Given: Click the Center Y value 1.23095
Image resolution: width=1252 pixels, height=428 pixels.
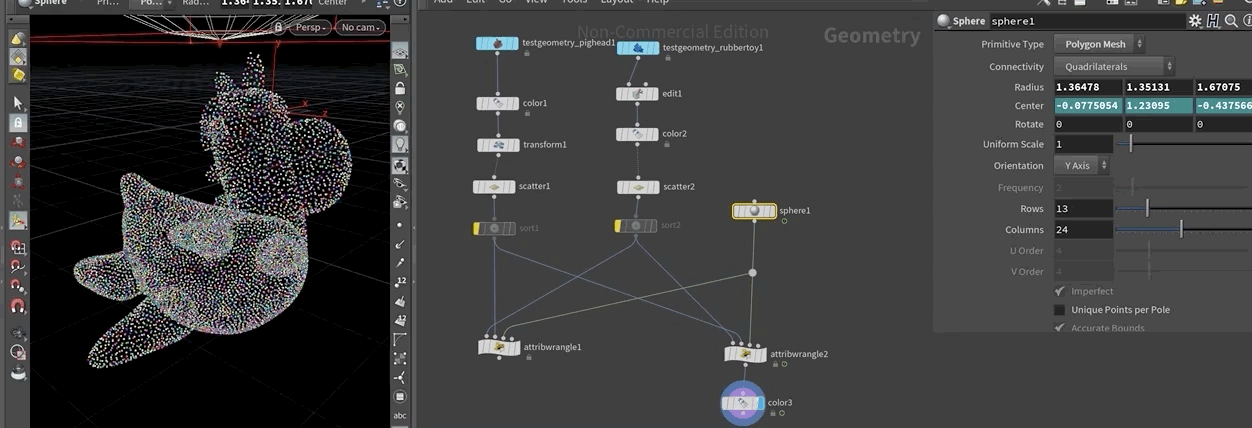Looking at the screenshot, I should pos(1158,106).
